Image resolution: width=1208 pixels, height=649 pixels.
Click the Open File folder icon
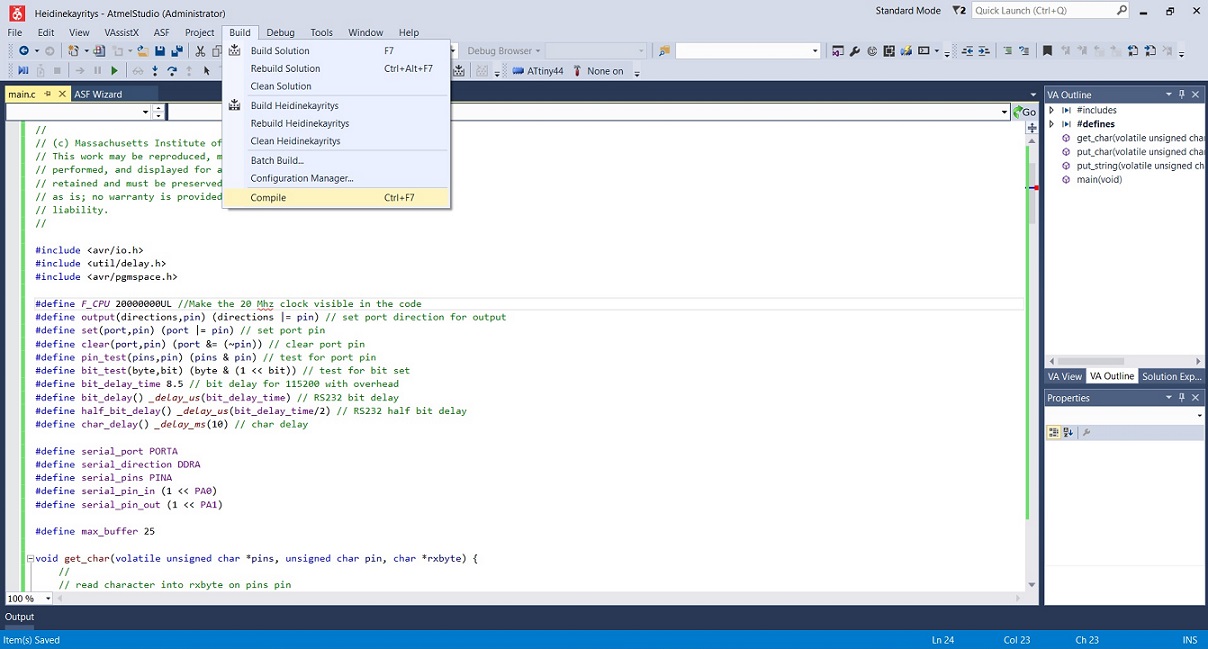143,51
